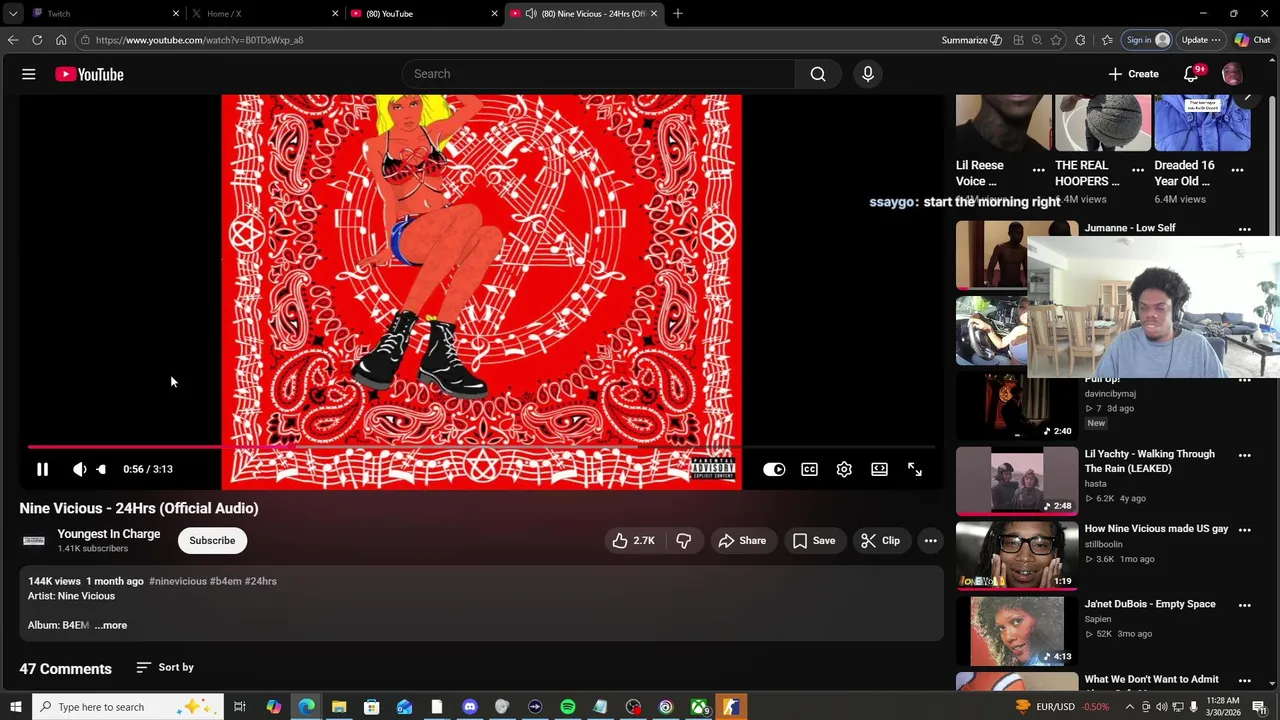Open Lil Yachty Walking Through The Rain thumbnail

(1016, 480)
